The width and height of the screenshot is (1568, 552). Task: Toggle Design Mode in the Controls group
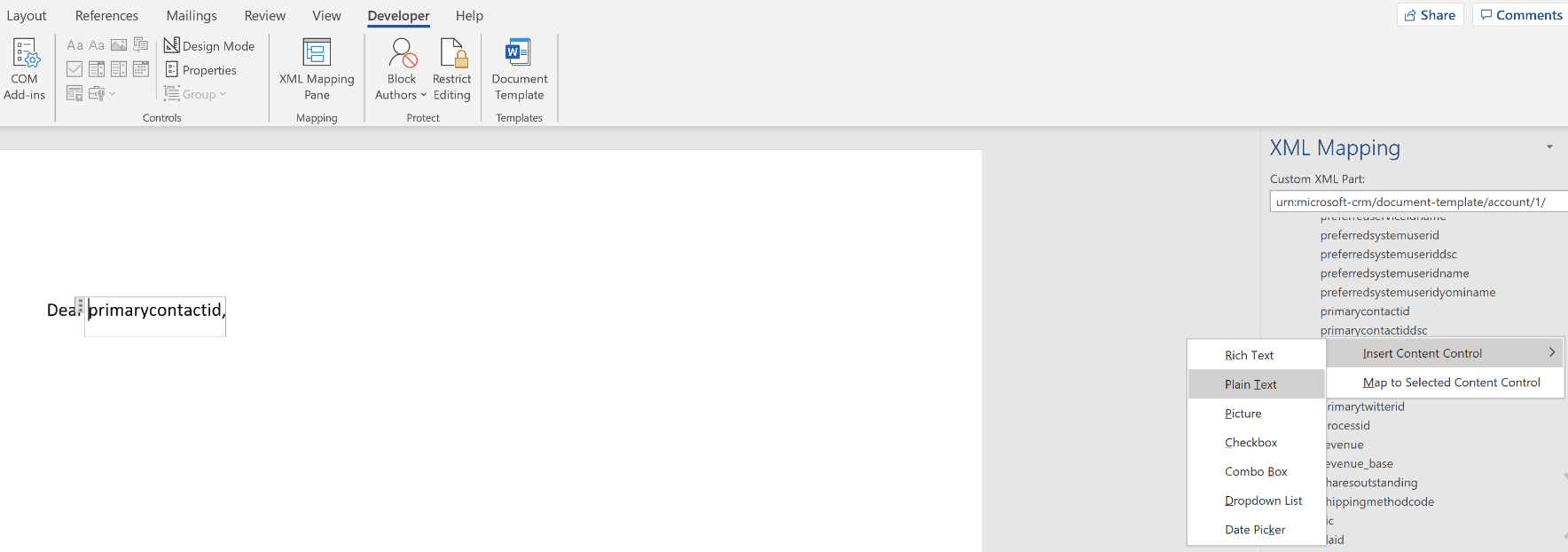click(x=209, y=46)
